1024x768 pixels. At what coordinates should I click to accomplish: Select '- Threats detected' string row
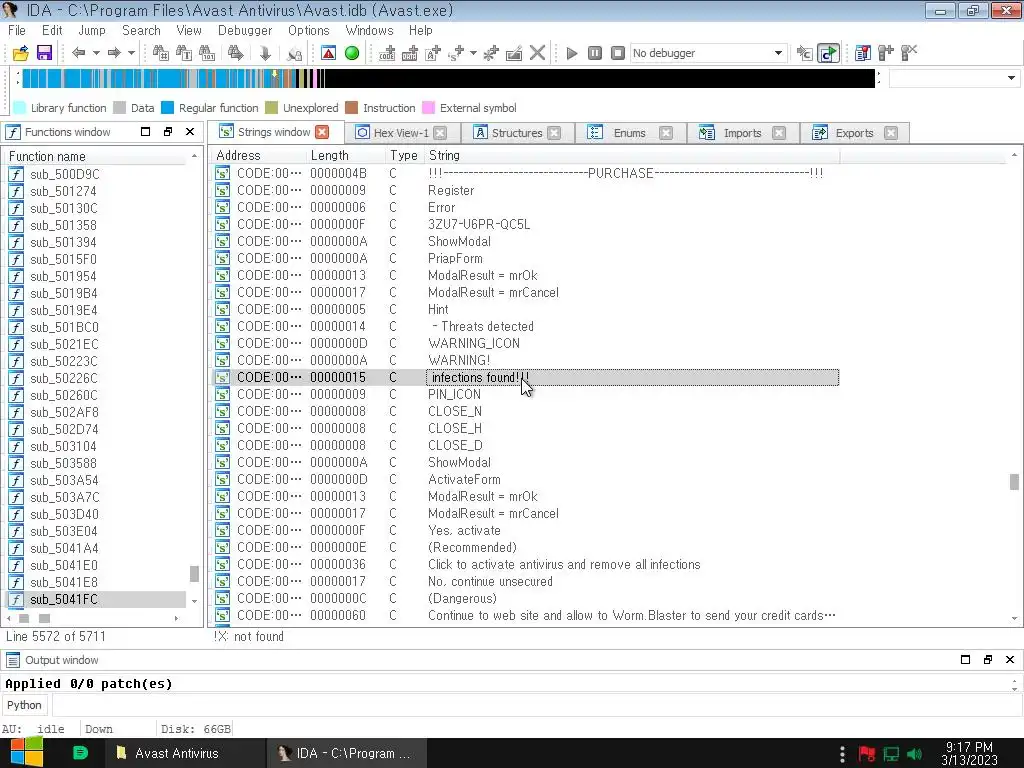tap(526, 327)
